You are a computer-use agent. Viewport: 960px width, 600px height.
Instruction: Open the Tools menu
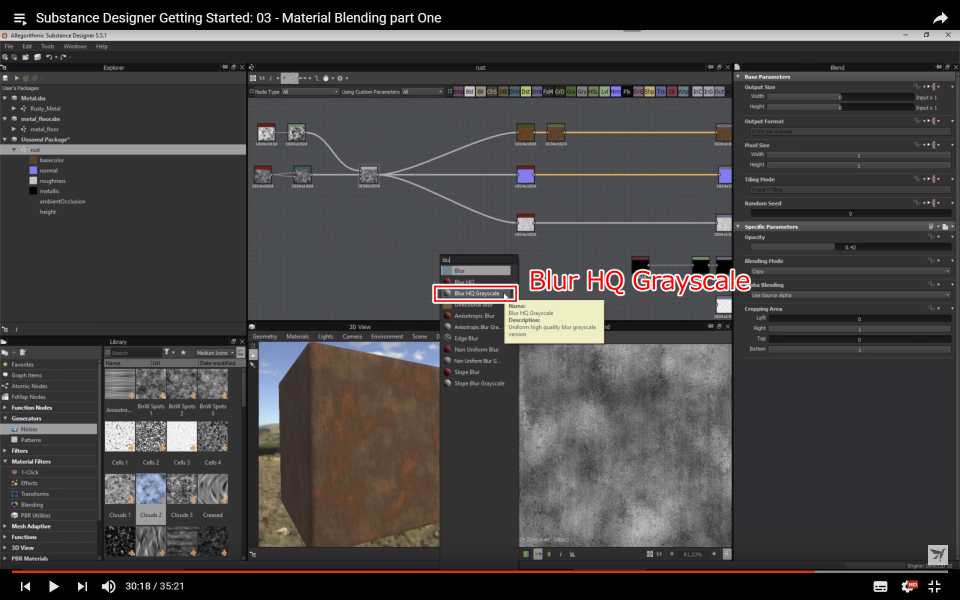(48, 47)
